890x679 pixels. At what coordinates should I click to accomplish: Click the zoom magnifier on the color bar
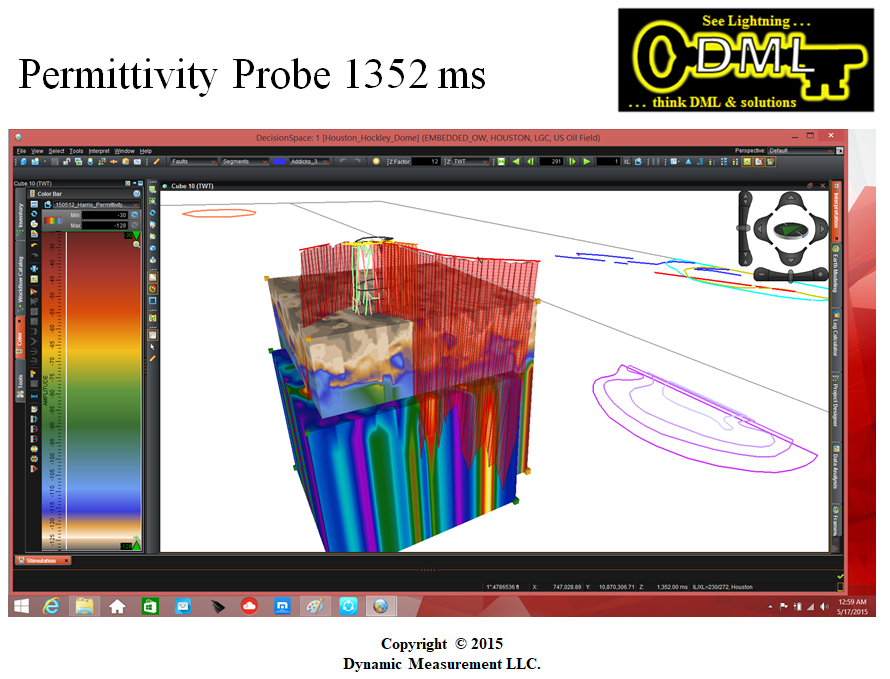[137, 244]
